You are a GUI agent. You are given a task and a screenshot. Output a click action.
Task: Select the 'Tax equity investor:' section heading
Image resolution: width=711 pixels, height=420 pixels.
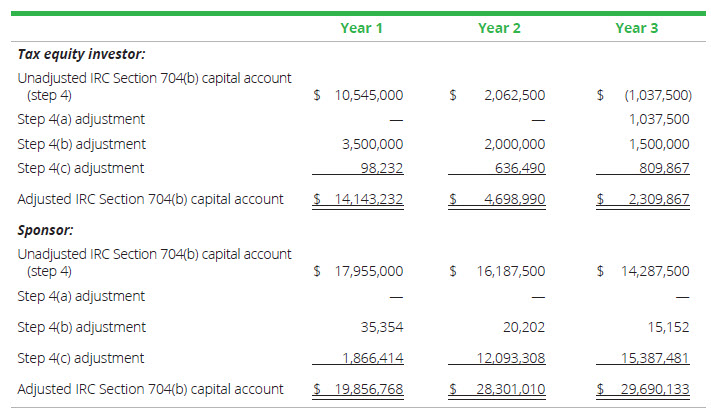point(82,55)
